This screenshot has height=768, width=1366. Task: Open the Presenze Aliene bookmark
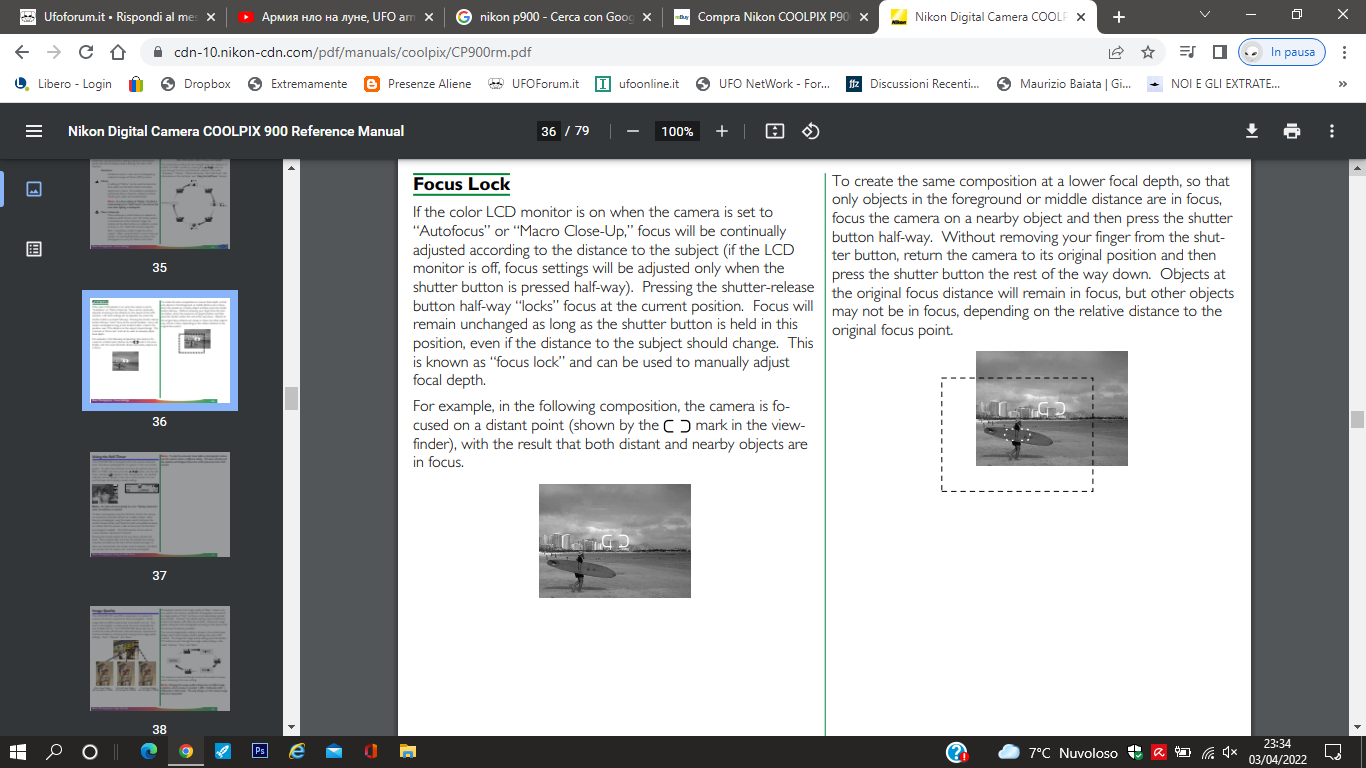click(418, 84)
